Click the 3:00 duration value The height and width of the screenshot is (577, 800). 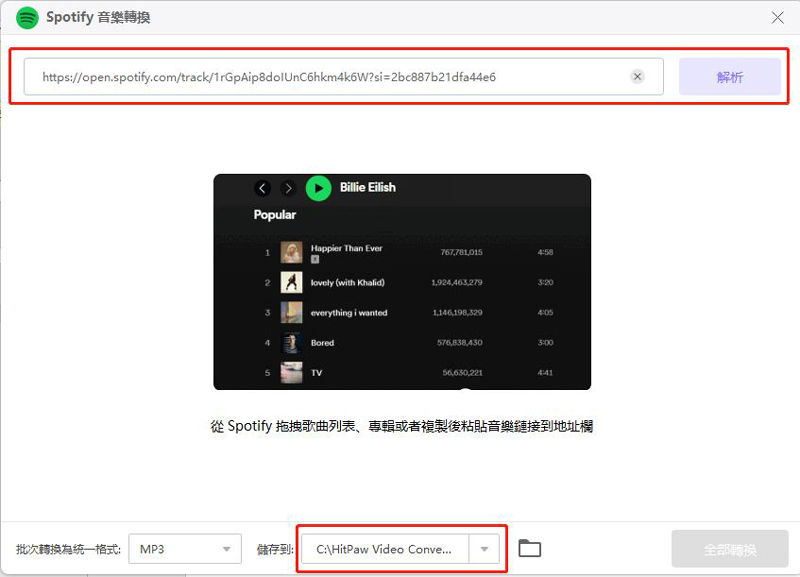(545, 342)
